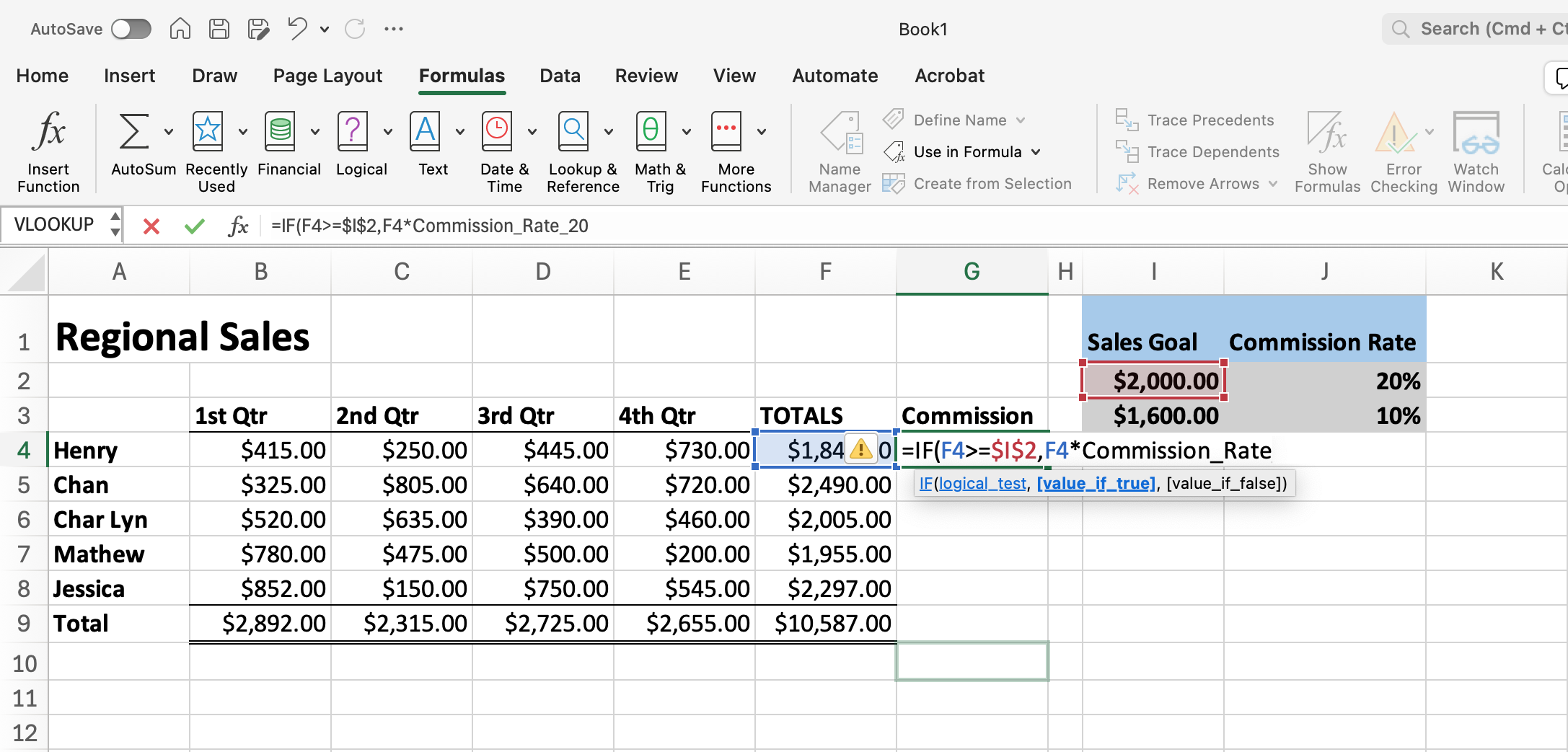Open the Remove Arrows dropdown arrow
Image resolution: width=1568 pixels, height=752 pixels.
[1273, 184]
